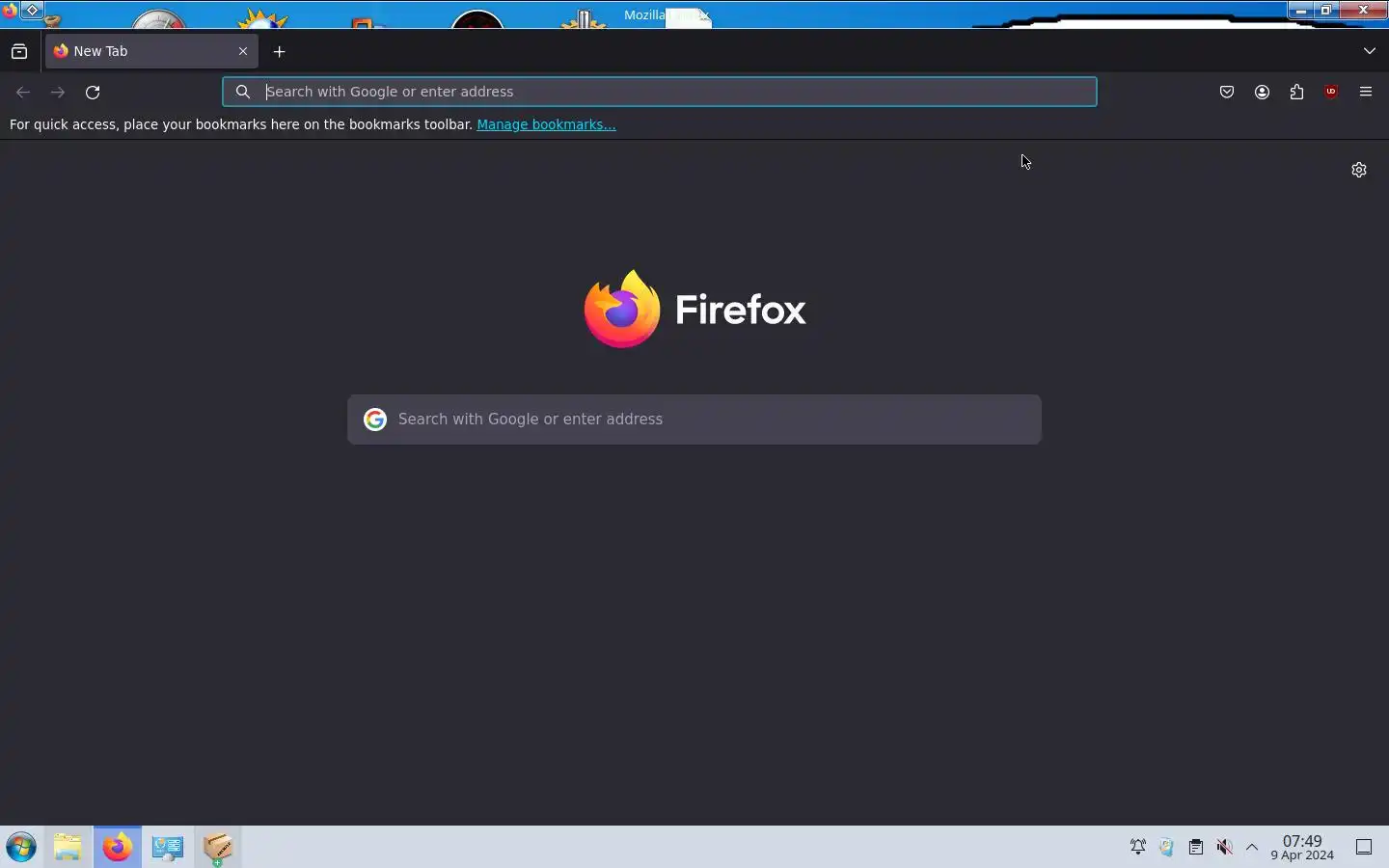Open clipboard tray icon
The width and height of the screenshot is (1389, 868).
click(x=1197, y=848)
